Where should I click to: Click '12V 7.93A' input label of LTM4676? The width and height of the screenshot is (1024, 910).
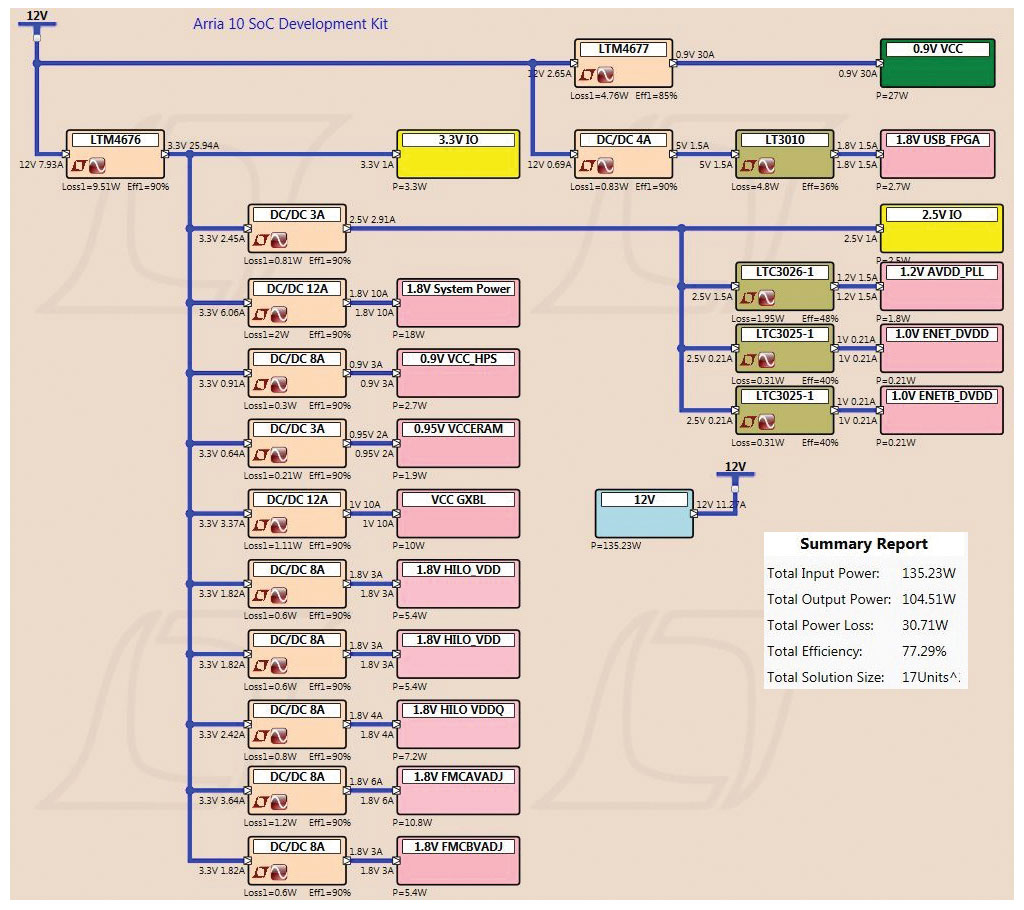pyautogui.click(x=41, y=165)
